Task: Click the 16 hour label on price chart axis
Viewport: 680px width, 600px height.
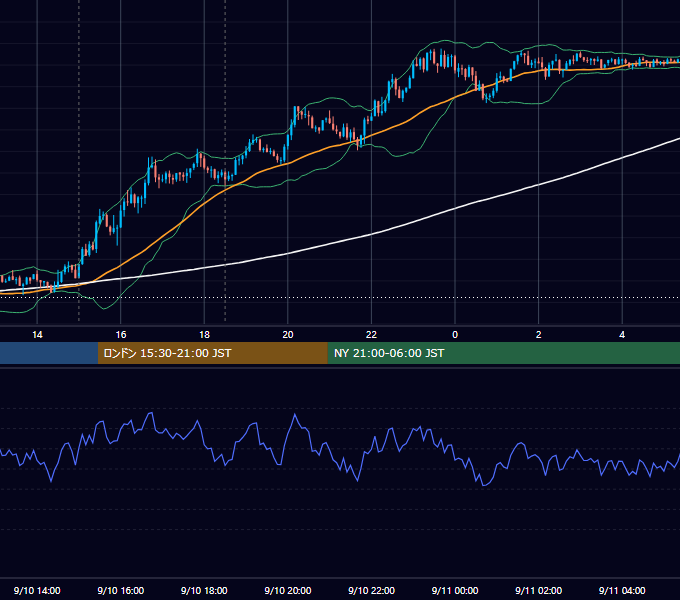Action: pos(121,335)
